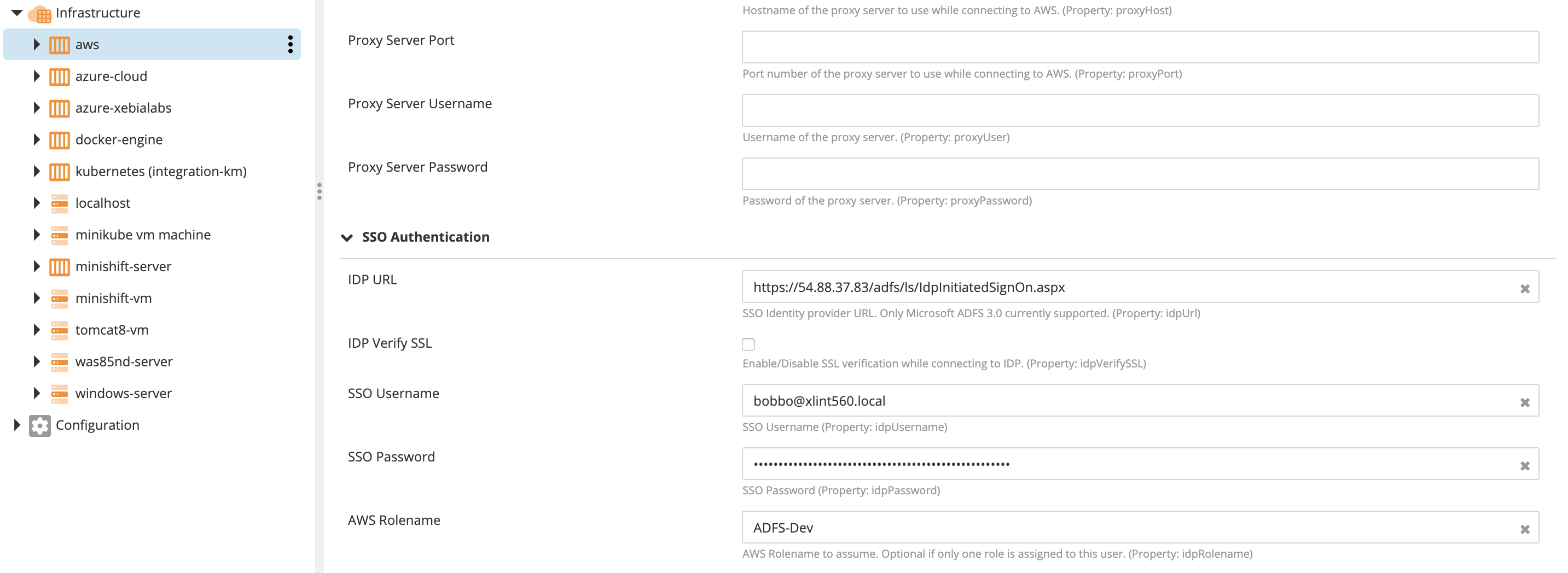The width and height of the screenshot is (1568, 573).
Task: Expand the Configuration tree node
Action: pos(17,425)
